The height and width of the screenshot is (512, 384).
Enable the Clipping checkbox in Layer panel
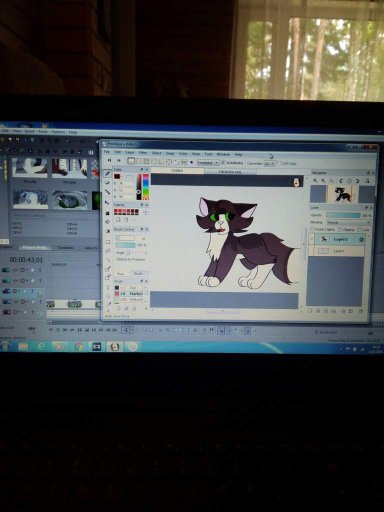coord(340,230)
